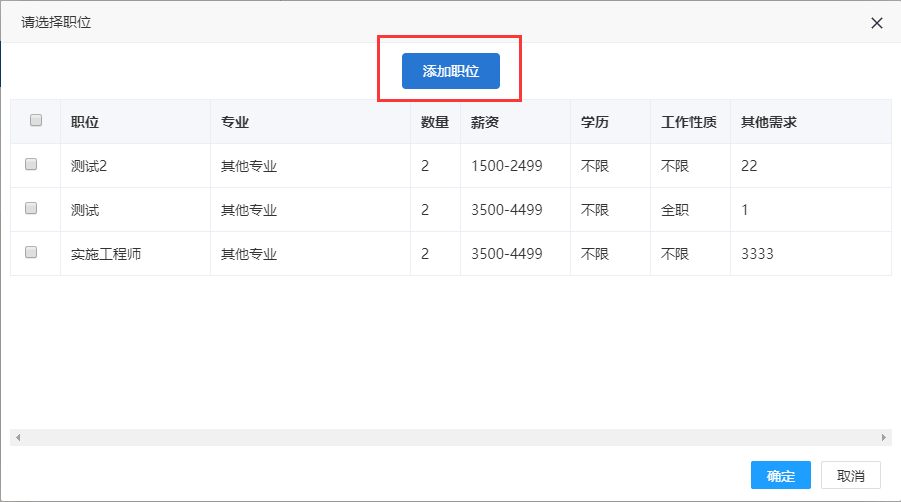
Task: Click the right arrow of the horizontal scrollbar
Action: click(883, 438)
